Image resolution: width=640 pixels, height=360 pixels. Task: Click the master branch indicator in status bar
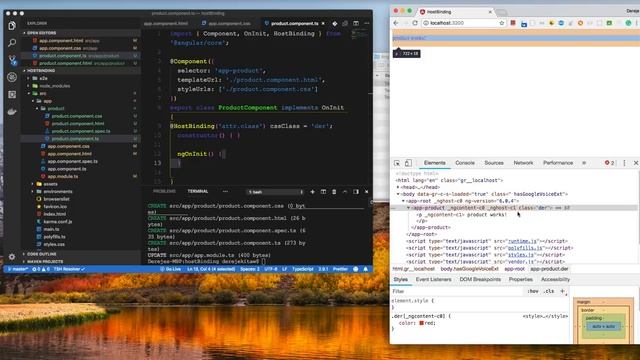tap(17, 269)
